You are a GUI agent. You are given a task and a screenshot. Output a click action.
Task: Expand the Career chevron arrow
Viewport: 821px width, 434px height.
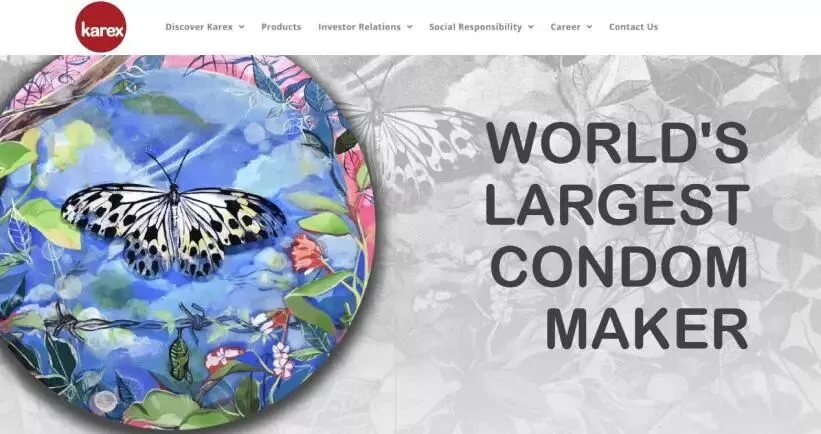(589, 27)
